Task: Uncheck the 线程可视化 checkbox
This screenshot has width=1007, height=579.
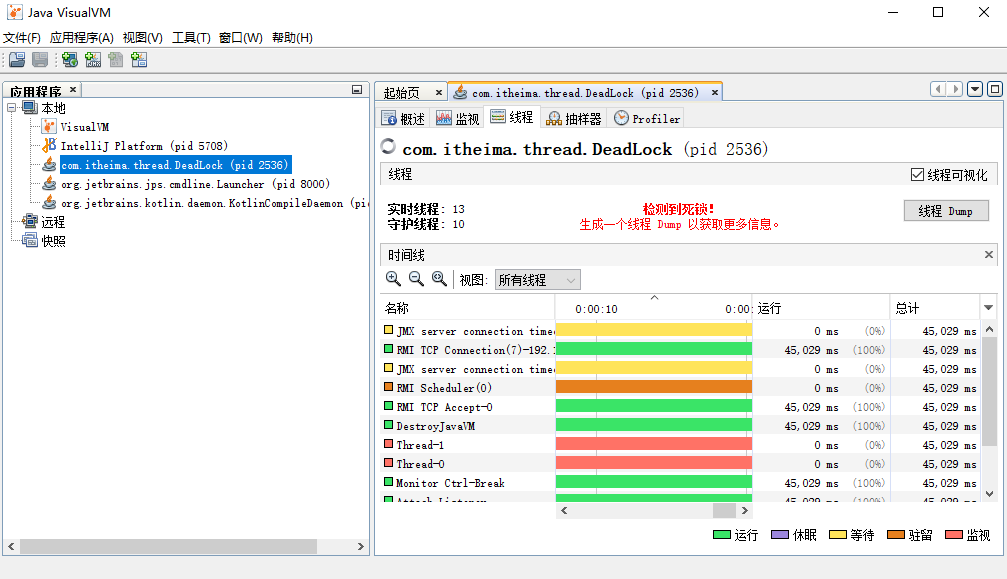Action: click(x=917, y=175)
